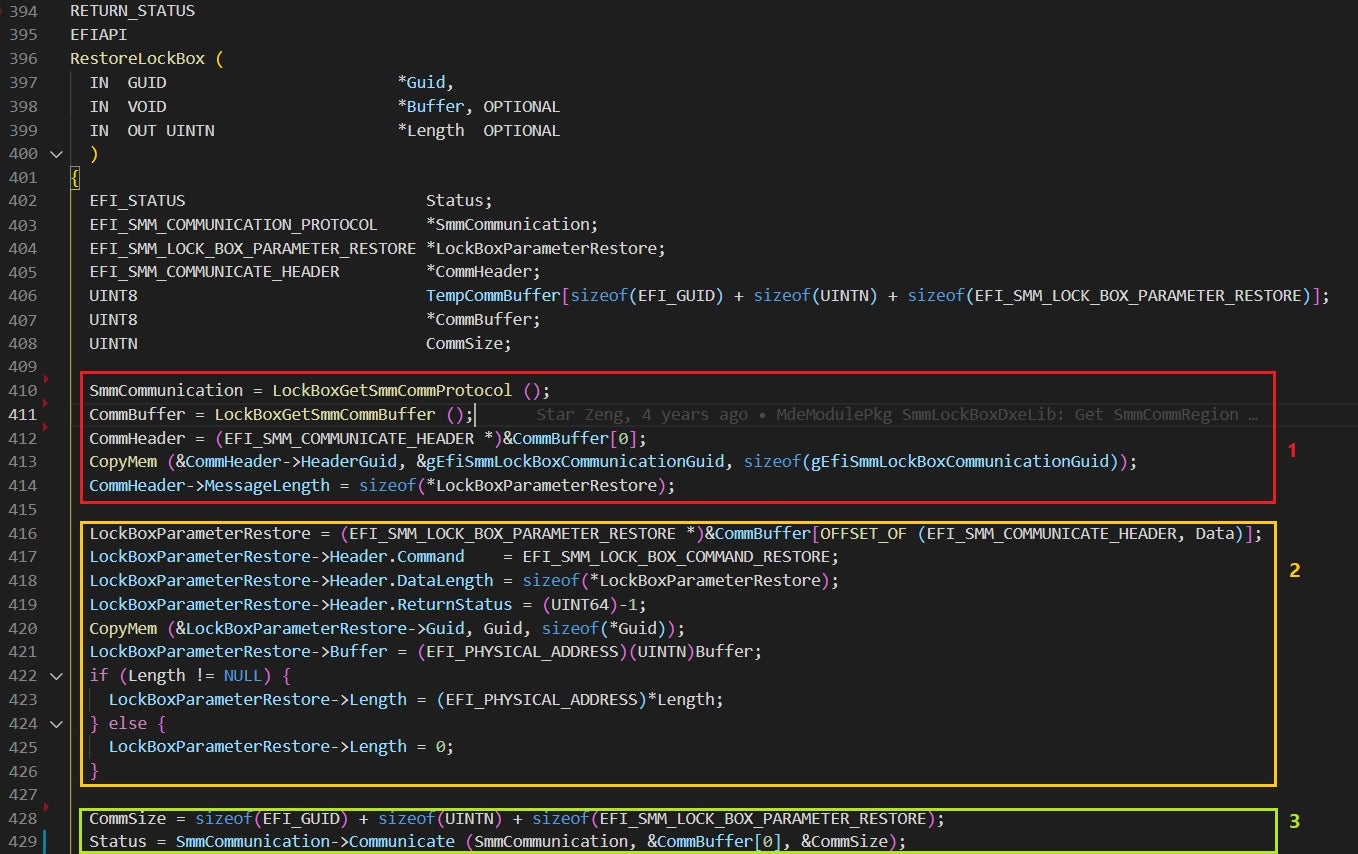Click the Communicate method call on line 429

coord(401,841)
